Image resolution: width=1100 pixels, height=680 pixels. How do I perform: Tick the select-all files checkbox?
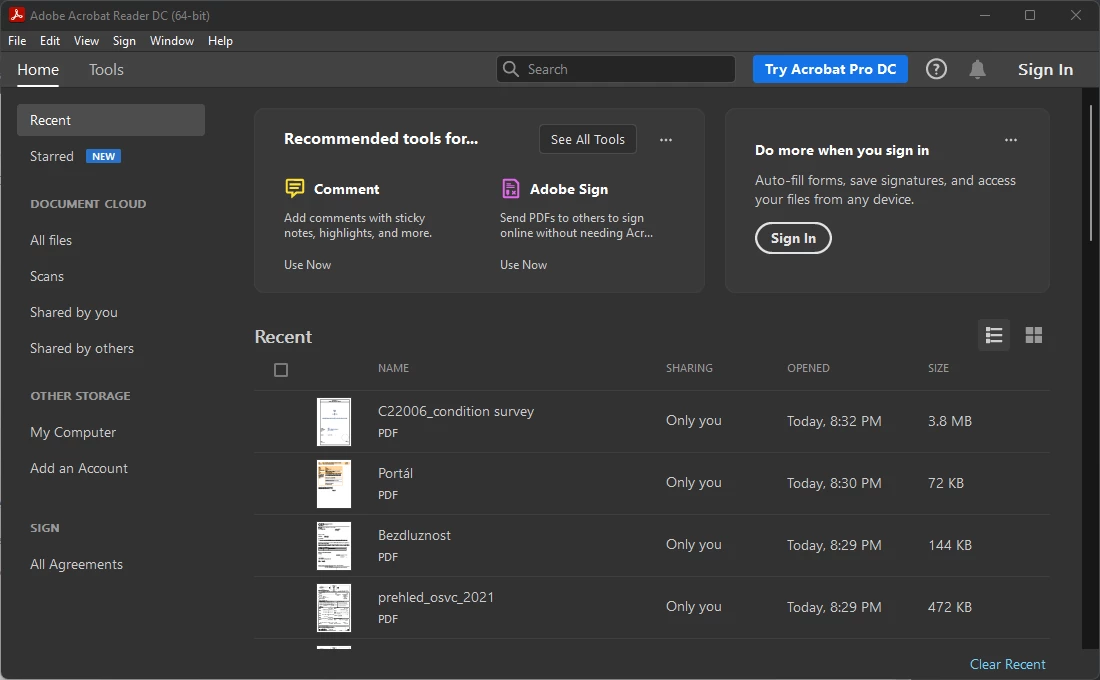281,370
